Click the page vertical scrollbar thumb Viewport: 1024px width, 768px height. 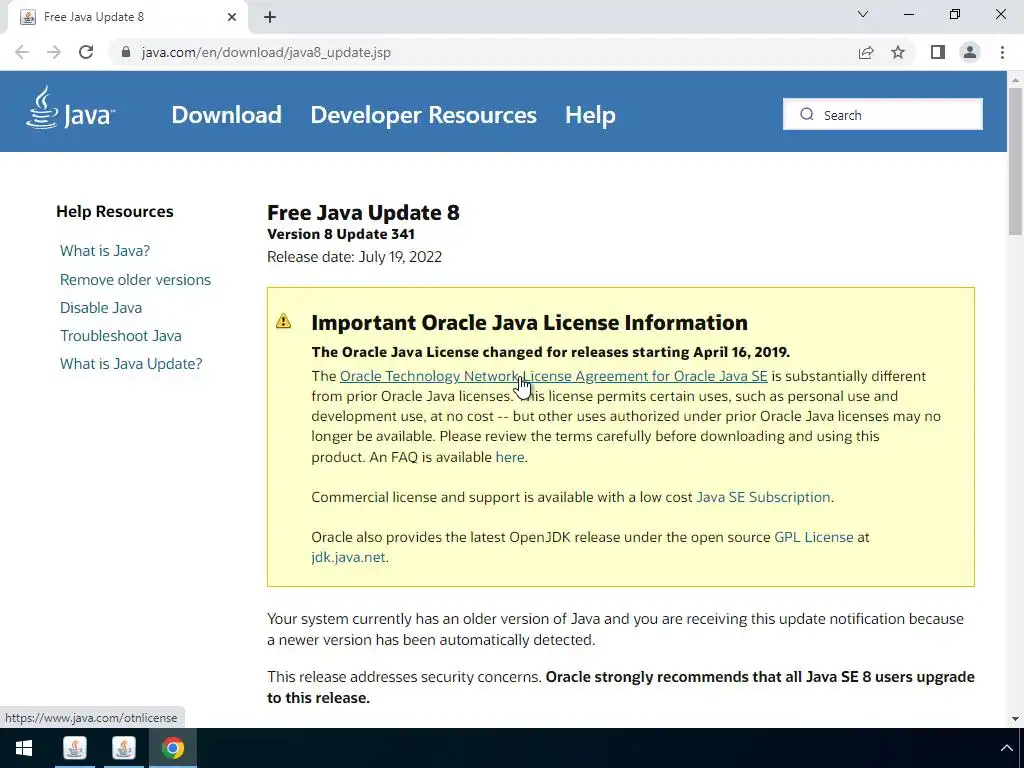tap(1015, 160)
